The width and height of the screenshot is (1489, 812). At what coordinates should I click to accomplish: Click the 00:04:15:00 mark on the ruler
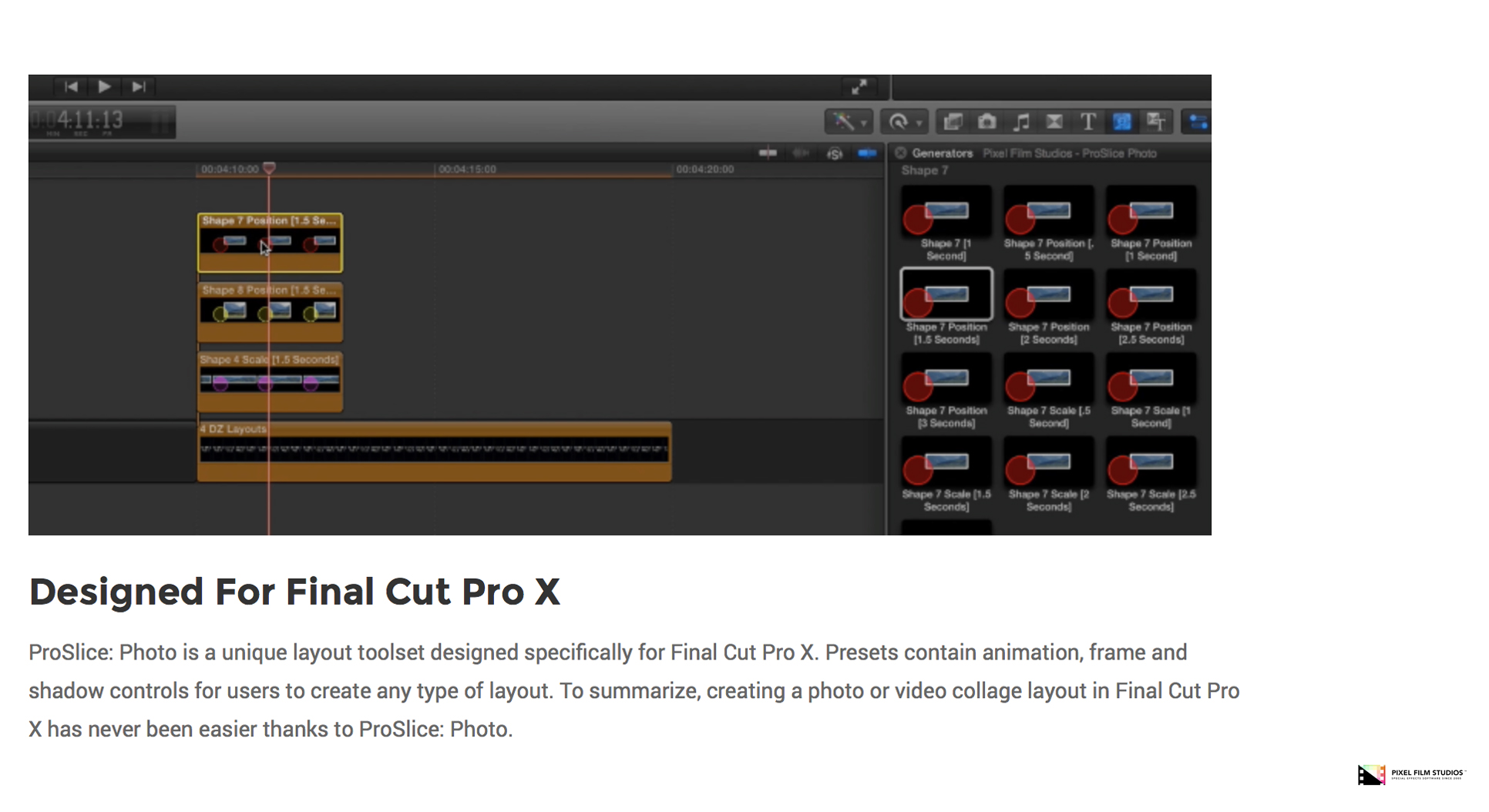[467, 169]
